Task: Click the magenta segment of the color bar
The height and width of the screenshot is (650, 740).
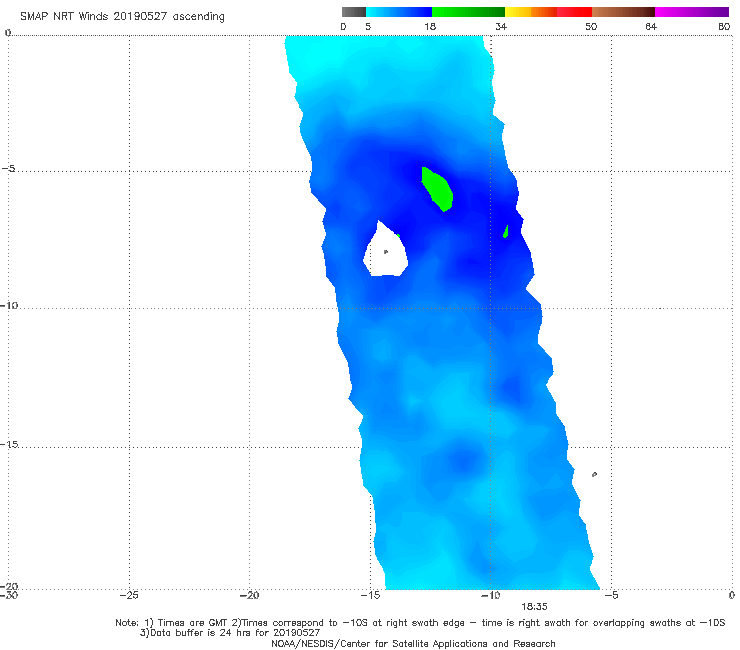Action: 692,12
